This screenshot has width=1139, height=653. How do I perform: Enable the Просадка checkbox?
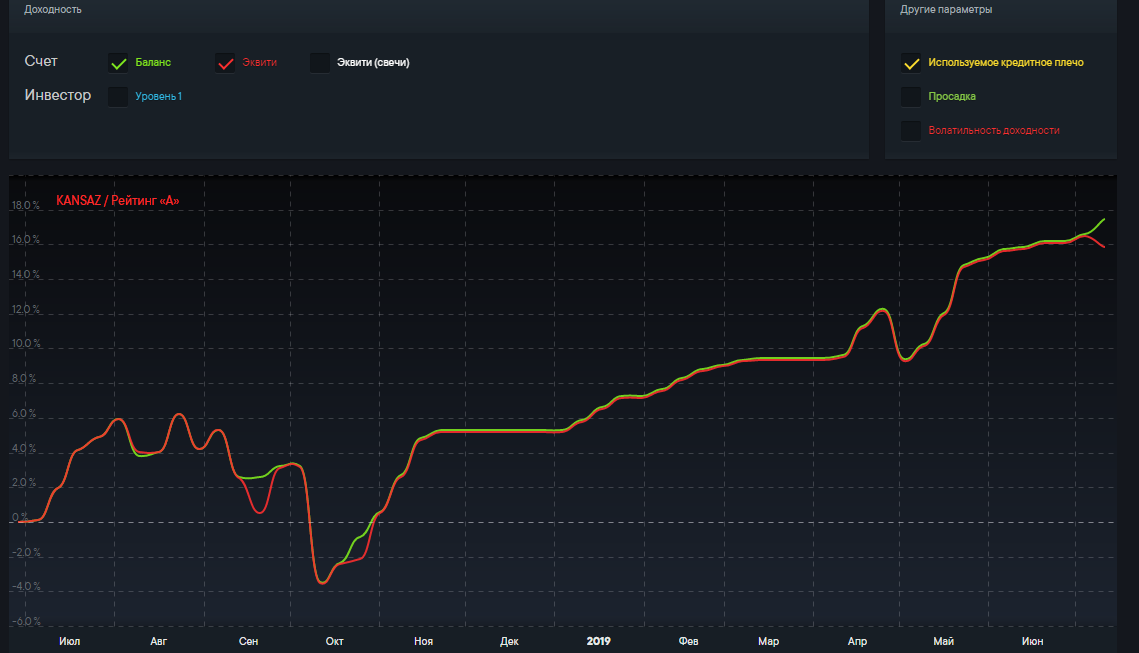pos(911,97)
